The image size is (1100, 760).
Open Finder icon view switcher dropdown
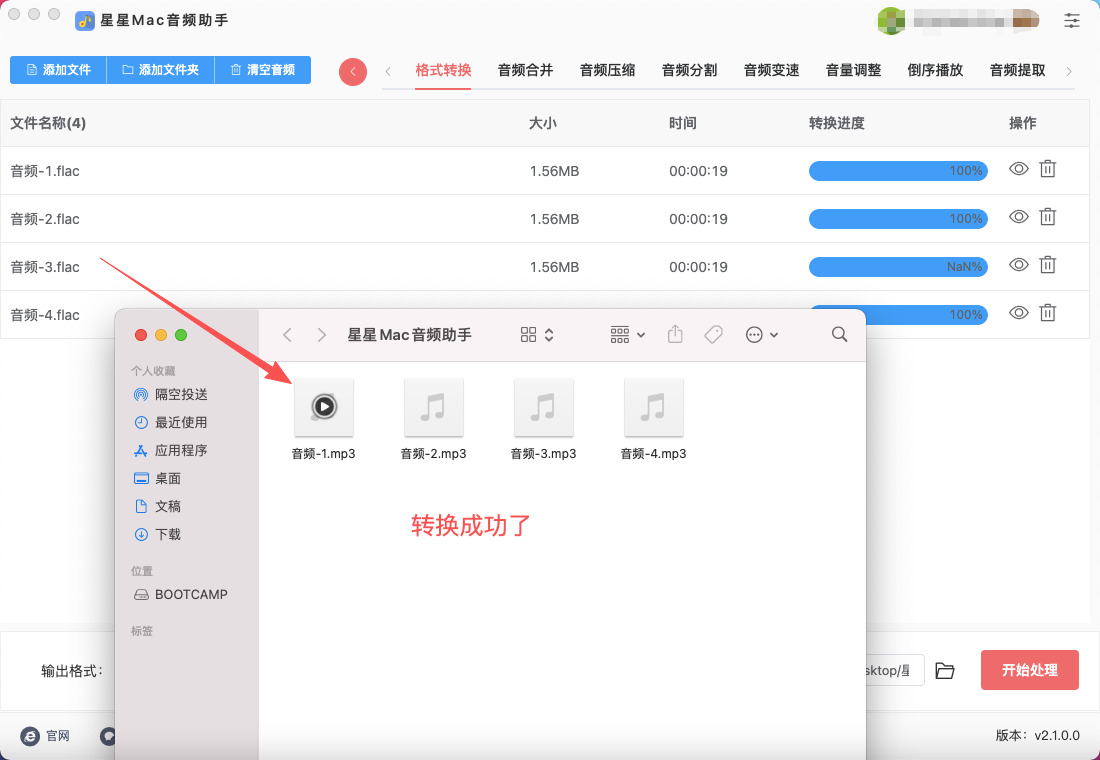coord(537,335)
